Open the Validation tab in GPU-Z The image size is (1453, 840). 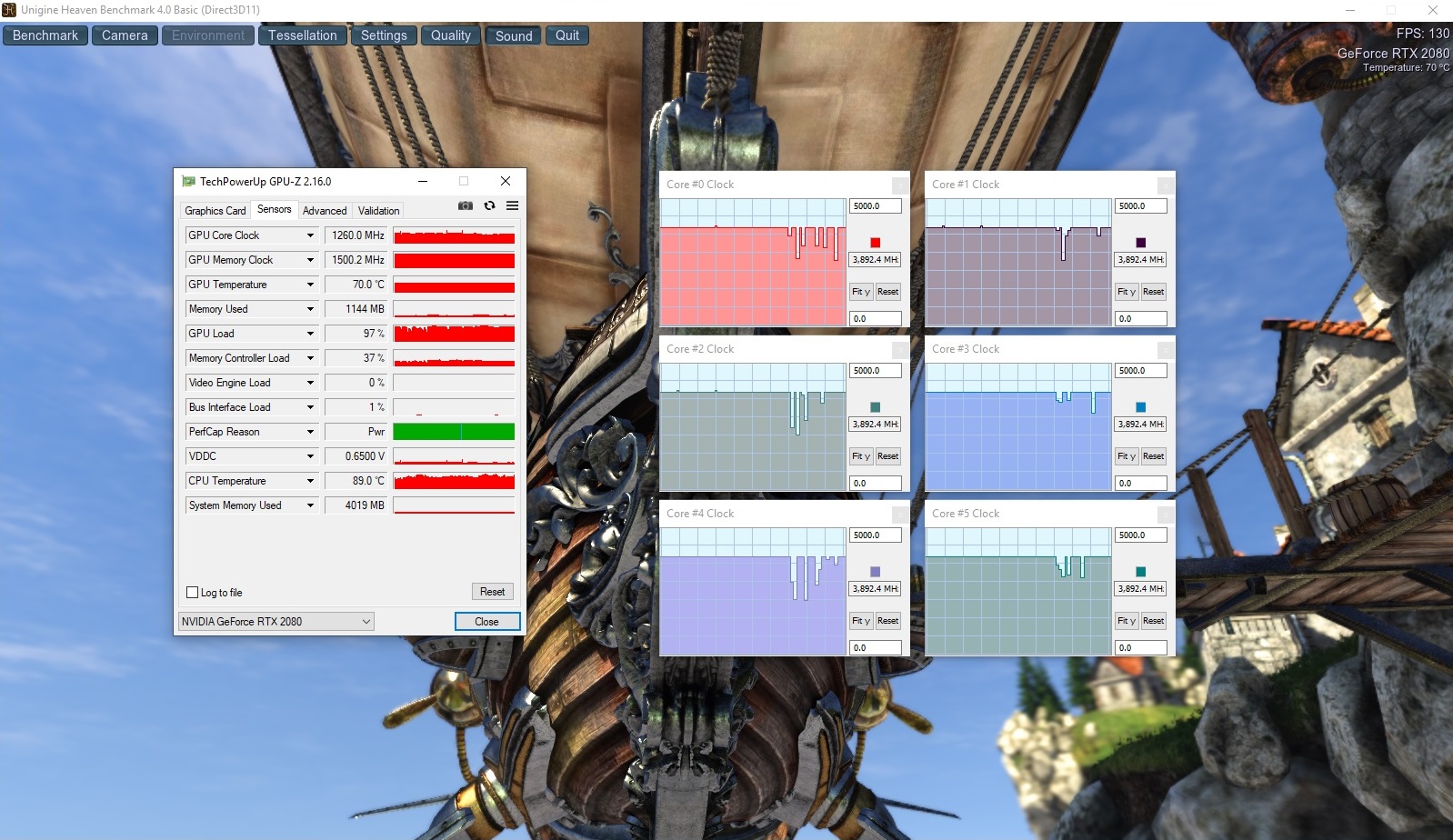click(378, 211)
